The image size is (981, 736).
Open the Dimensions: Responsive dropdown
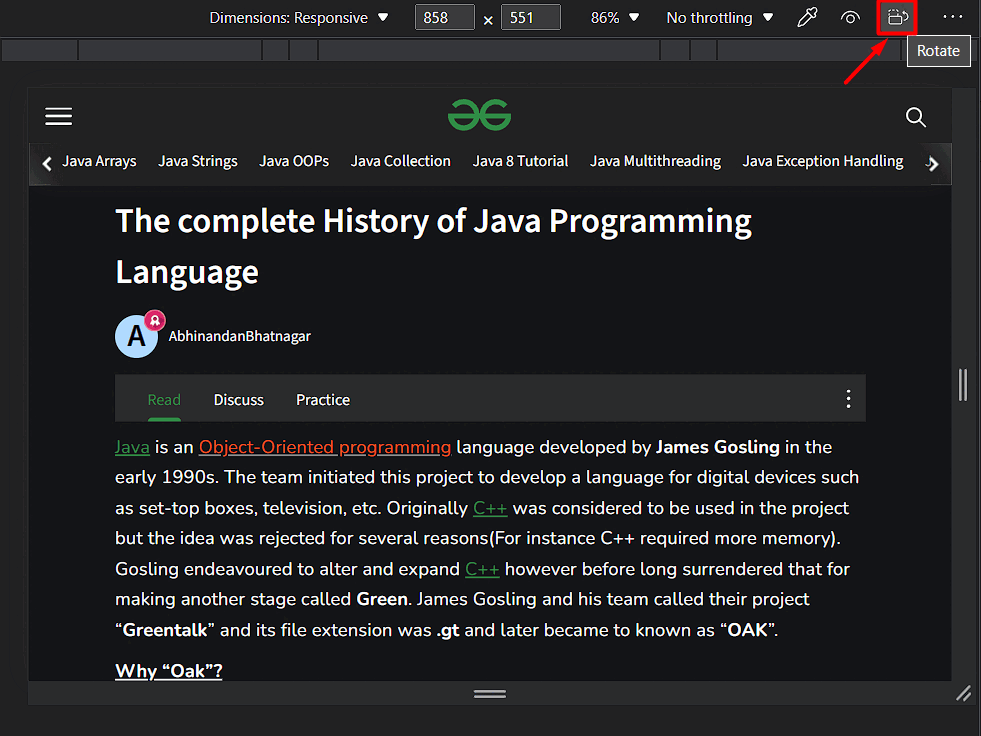click(288, 18)
